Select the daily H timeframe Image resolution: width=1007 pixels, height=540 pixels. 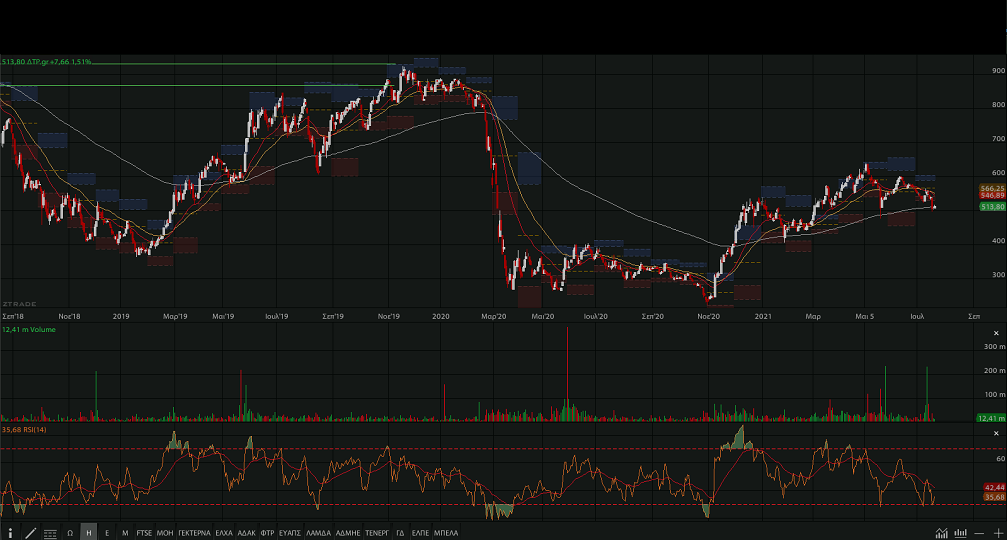(89, 533)
